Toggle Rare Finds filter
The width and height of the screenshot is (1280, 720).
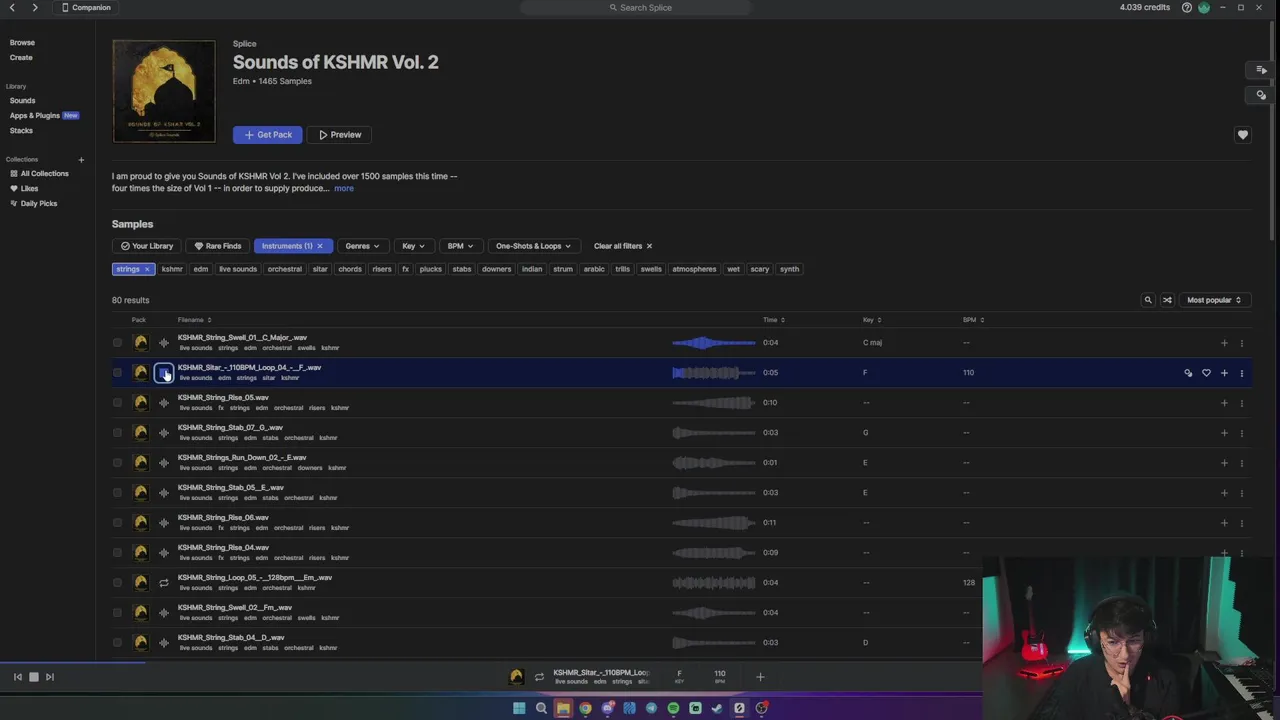[218, 246]
